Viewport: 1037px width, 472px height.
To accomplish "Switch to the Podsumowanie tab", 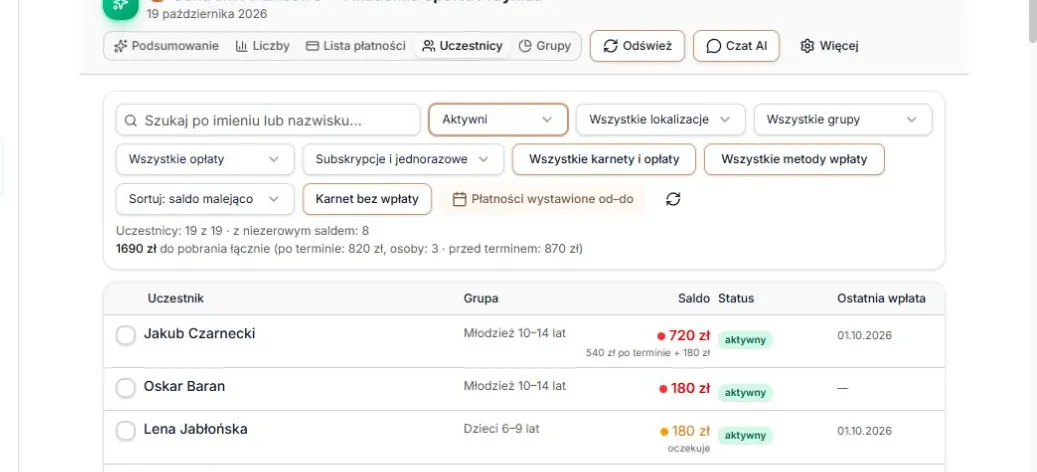I will (x=166, y=46).
